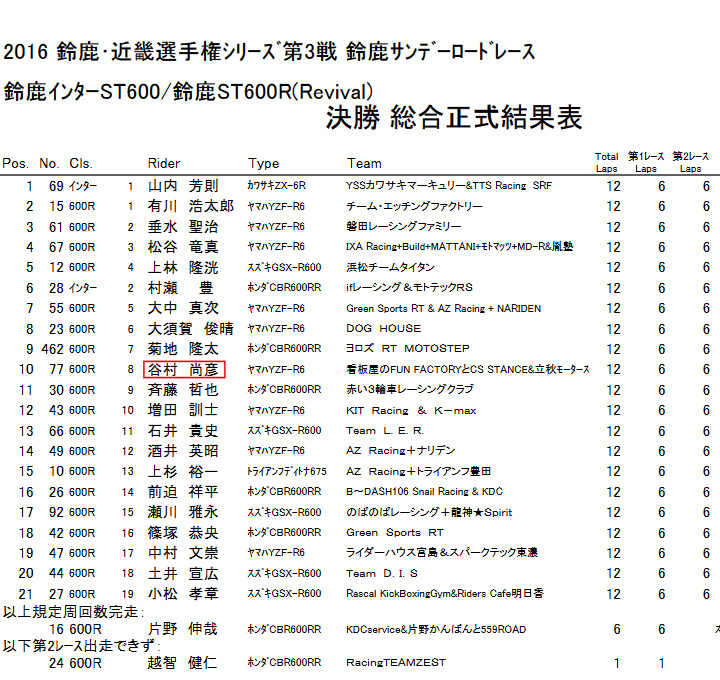Select rider name 小松 孝章

pyautogui.click(x=183, y=594)
